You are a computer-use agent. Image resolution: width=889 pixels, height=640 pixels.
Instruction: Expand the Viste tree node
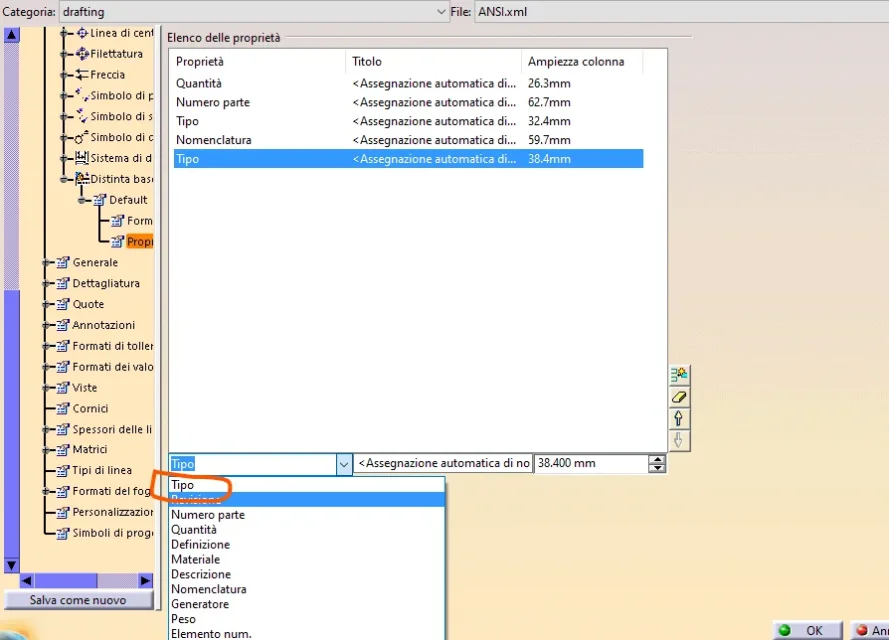click(x=46, y=388)
